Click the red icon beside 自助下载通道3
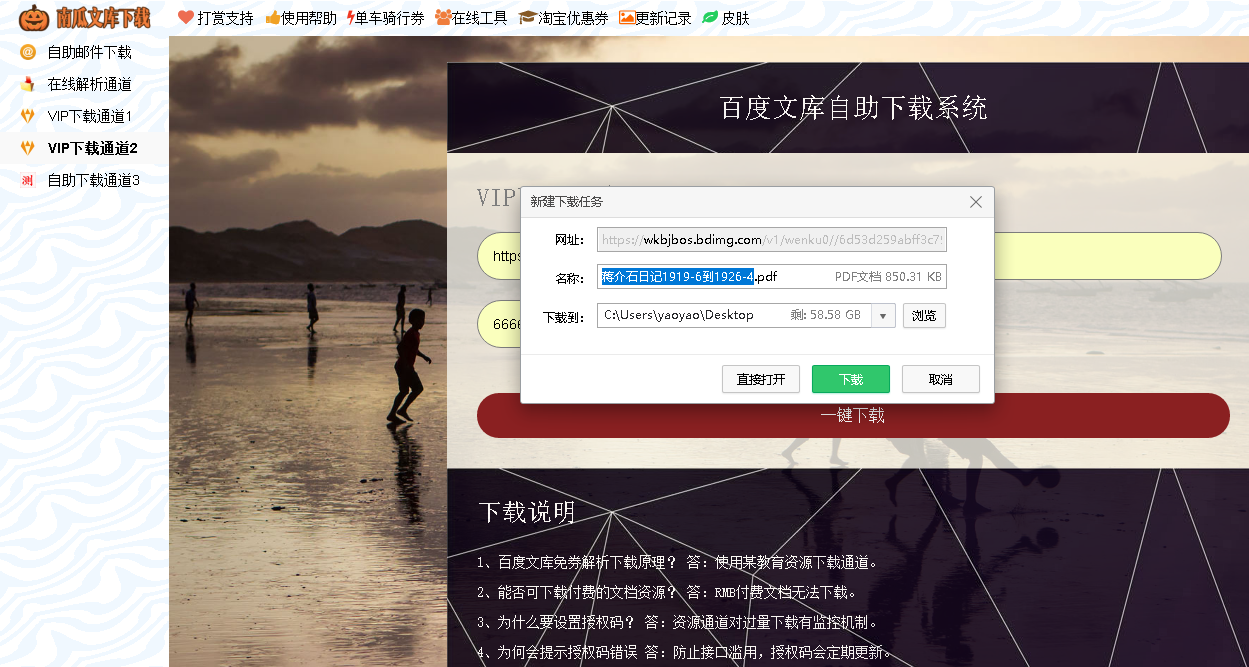The image size is (1249, 667). click(28, 180)
